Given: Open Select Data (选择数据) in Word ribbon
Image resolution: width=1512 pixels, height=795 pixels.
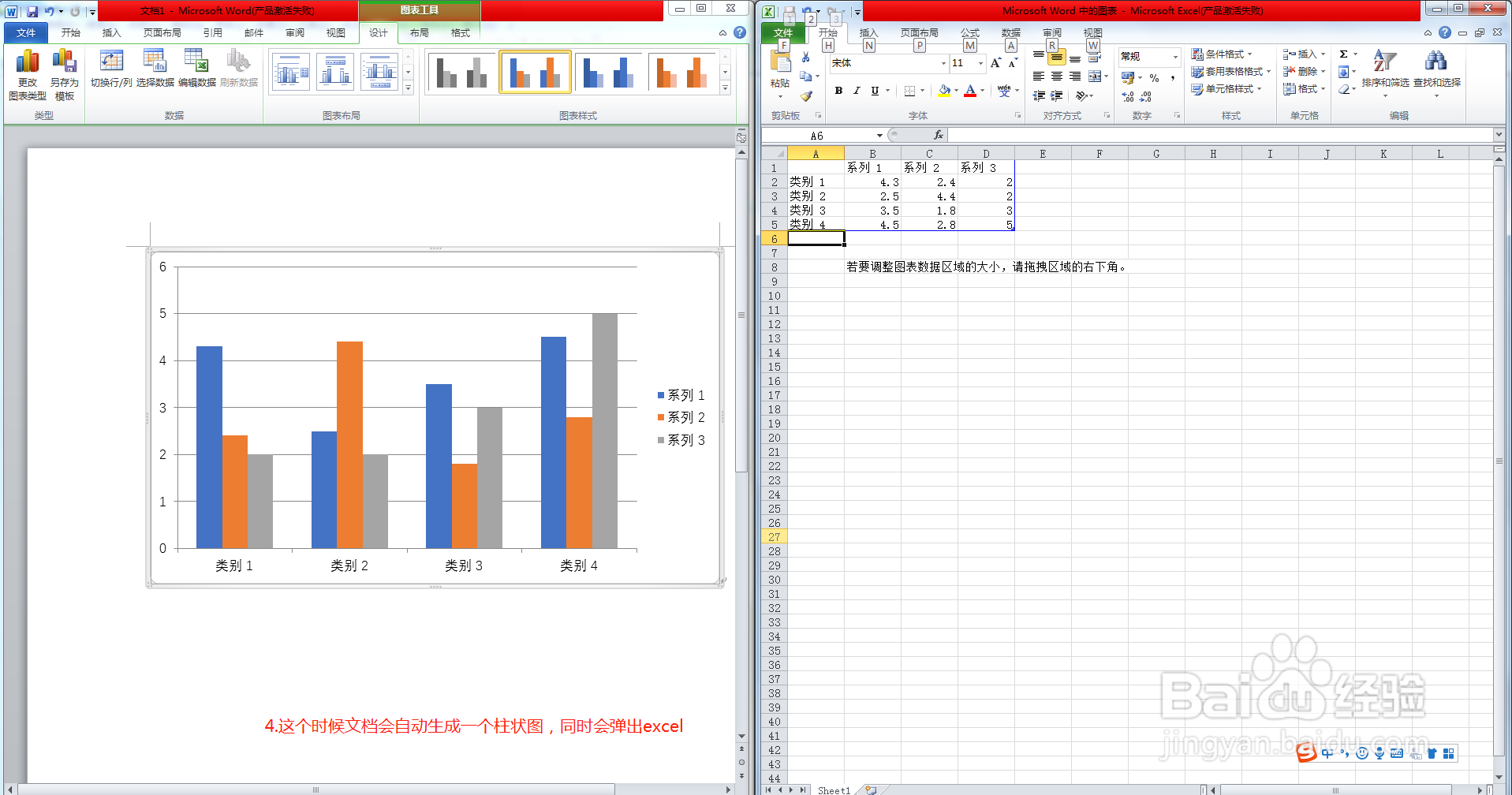Looking at the screenshot, I should [155, 69].
